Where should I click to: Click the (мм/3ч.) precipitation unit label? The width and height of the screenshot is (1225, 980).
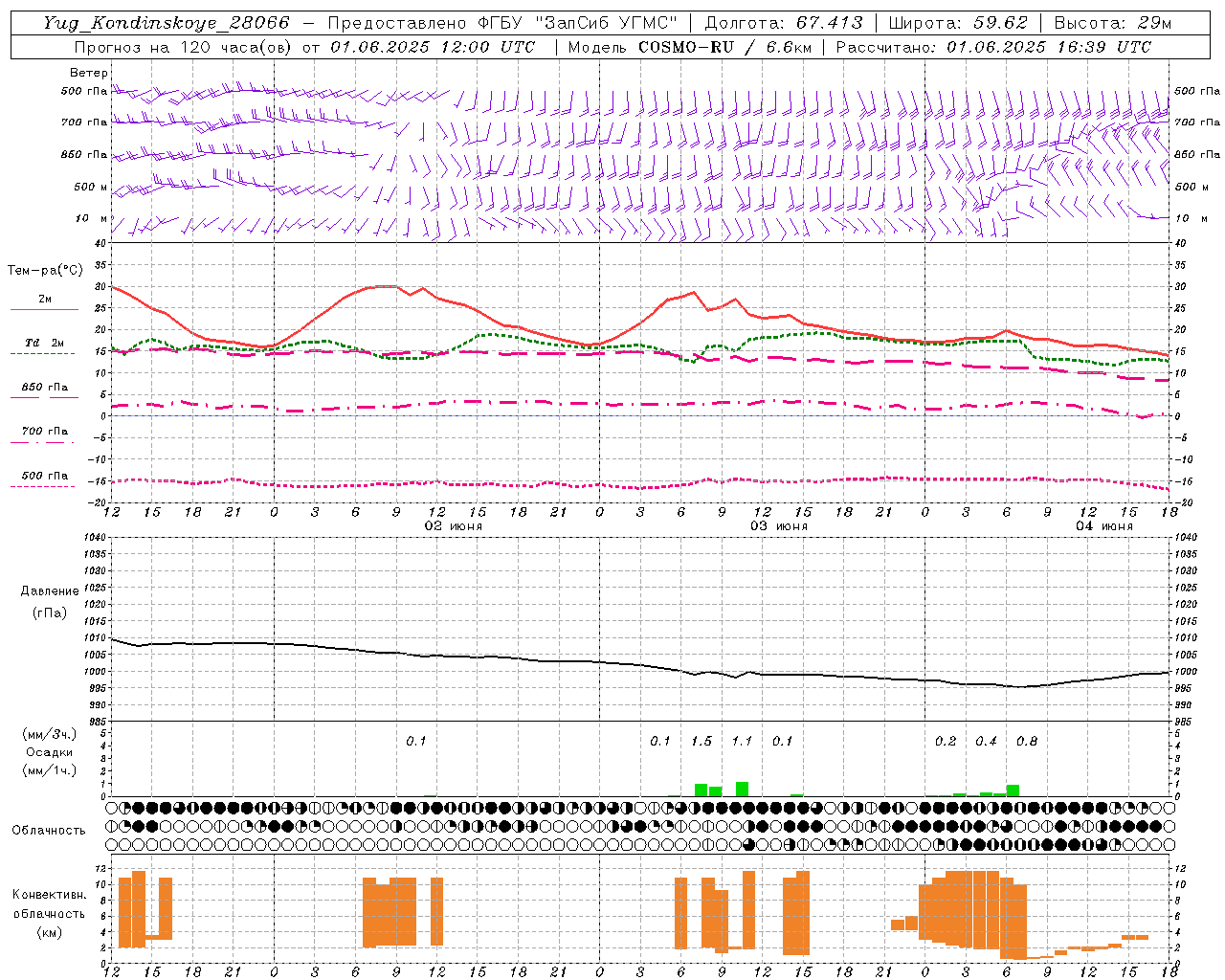click(50, 734)
